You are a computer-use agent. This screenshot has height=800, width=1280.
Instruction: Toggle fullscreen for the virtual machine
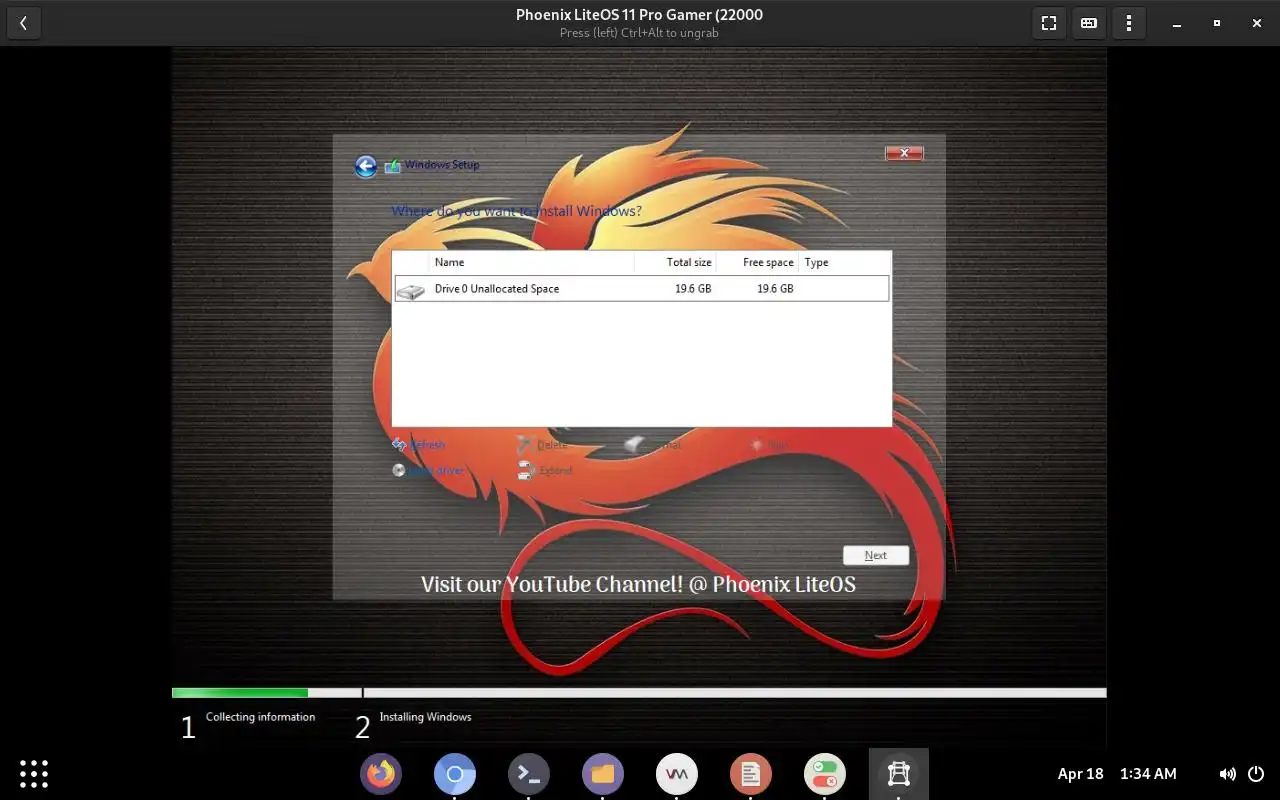point(1049,23)
